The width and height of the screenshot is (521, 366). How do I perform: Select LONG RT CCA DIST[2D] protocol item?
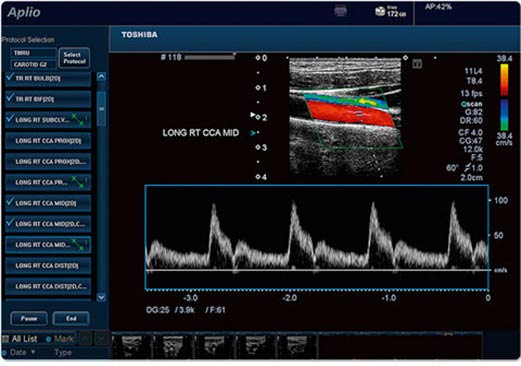click(48, 266)
